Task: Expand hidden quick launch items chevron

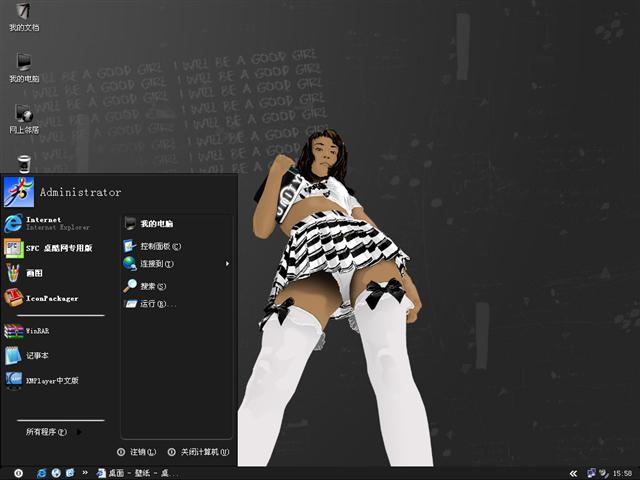Action: (85, 473)
